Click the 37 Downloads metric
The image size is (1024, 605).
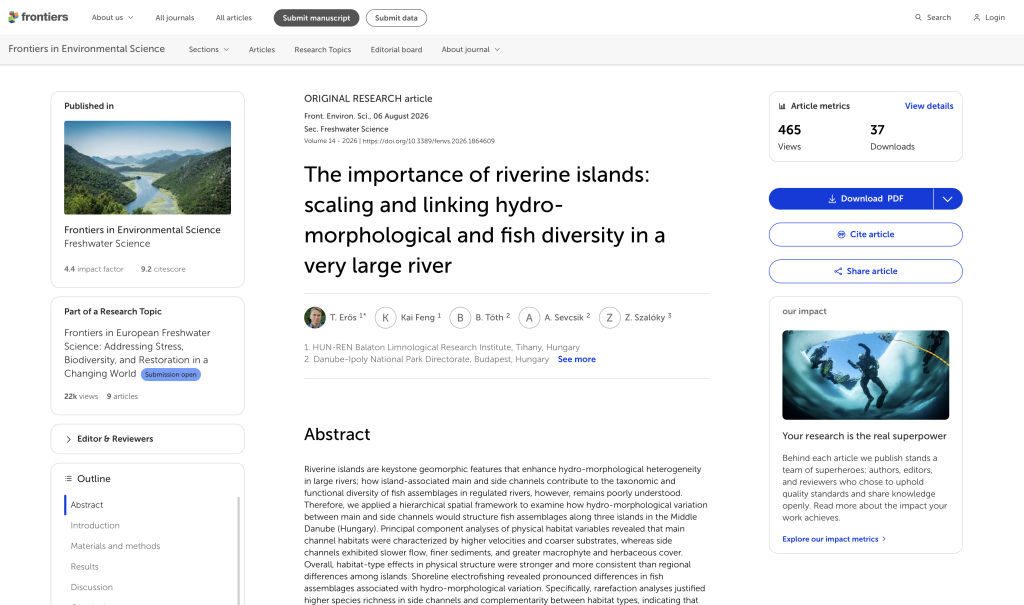click(x=892, y=137)
